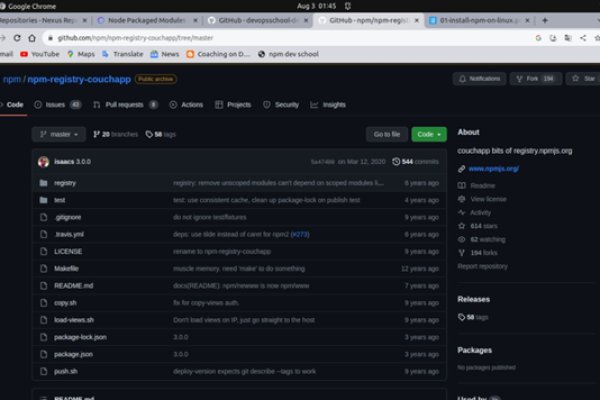The height and width of the screenshot is (400, 600).
Task: Open the LICENSE file
Action: 68,251
